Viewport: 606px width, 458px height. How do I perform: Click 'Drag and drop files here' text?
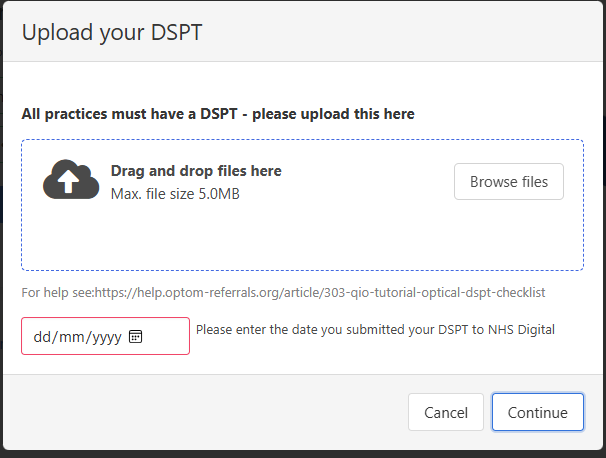(196, 171)
